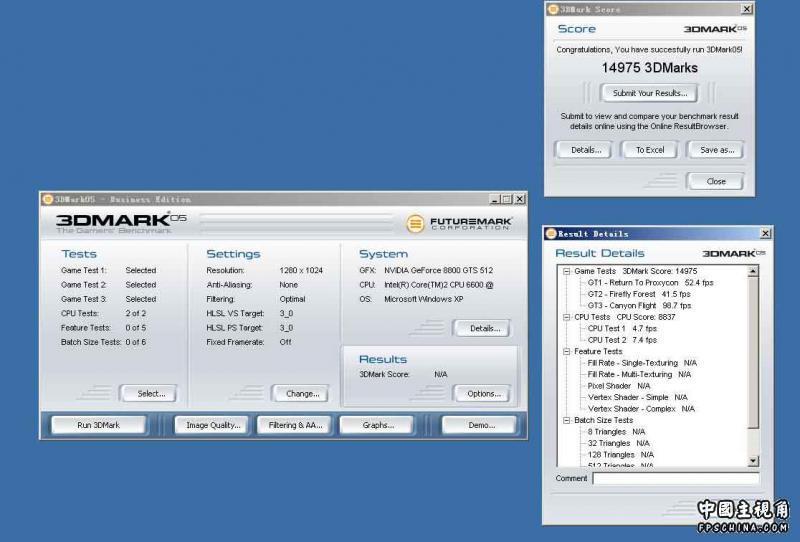The image size is (800, 542).
Task: Click Filtering value Optimal
Action: click(x=292, y=299)
